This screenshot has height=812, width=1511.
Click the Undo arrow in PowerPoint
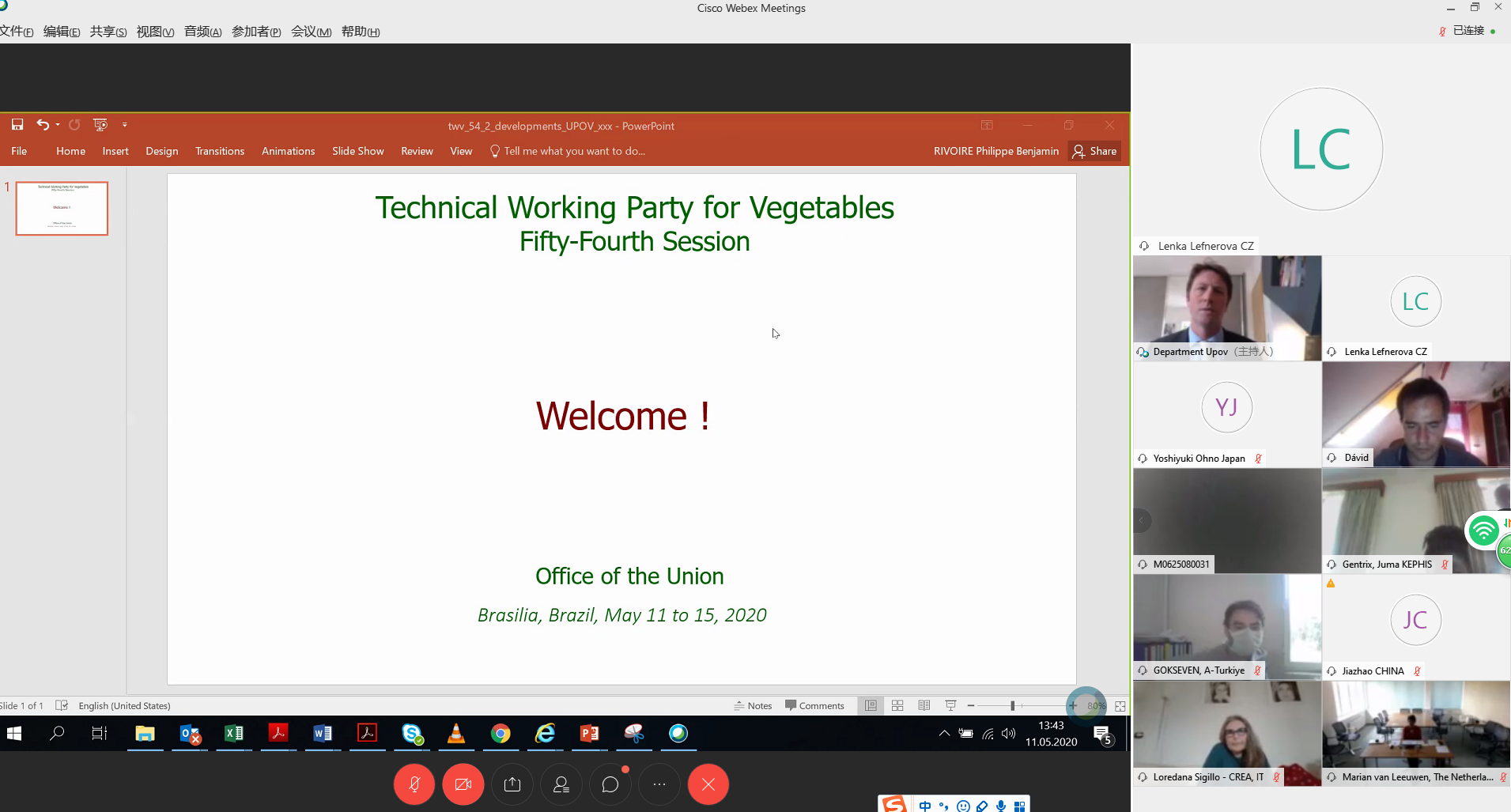[x=42, y=125]
